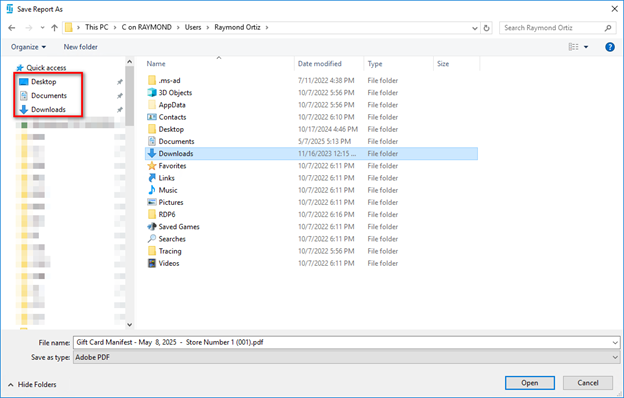The height and width of the screenshot is (398, 624).
Task: Go up one folder level arrow
Action: tap(55, 27)
